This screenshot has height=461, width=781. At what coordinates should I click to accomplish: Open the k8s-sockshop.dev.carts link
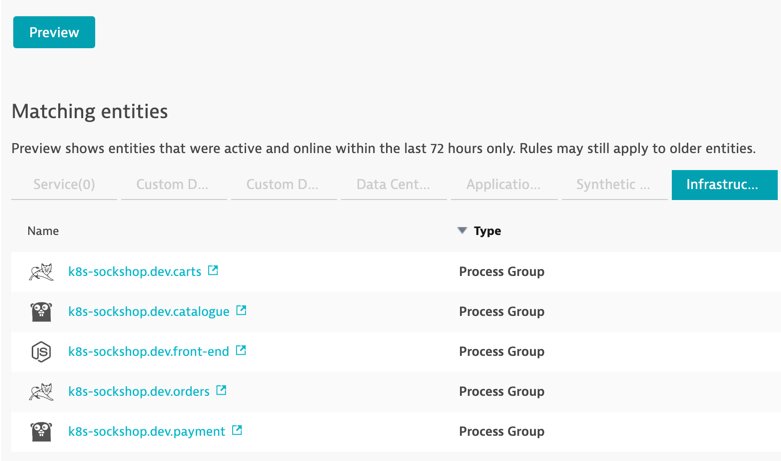click(x=134, y=272)
